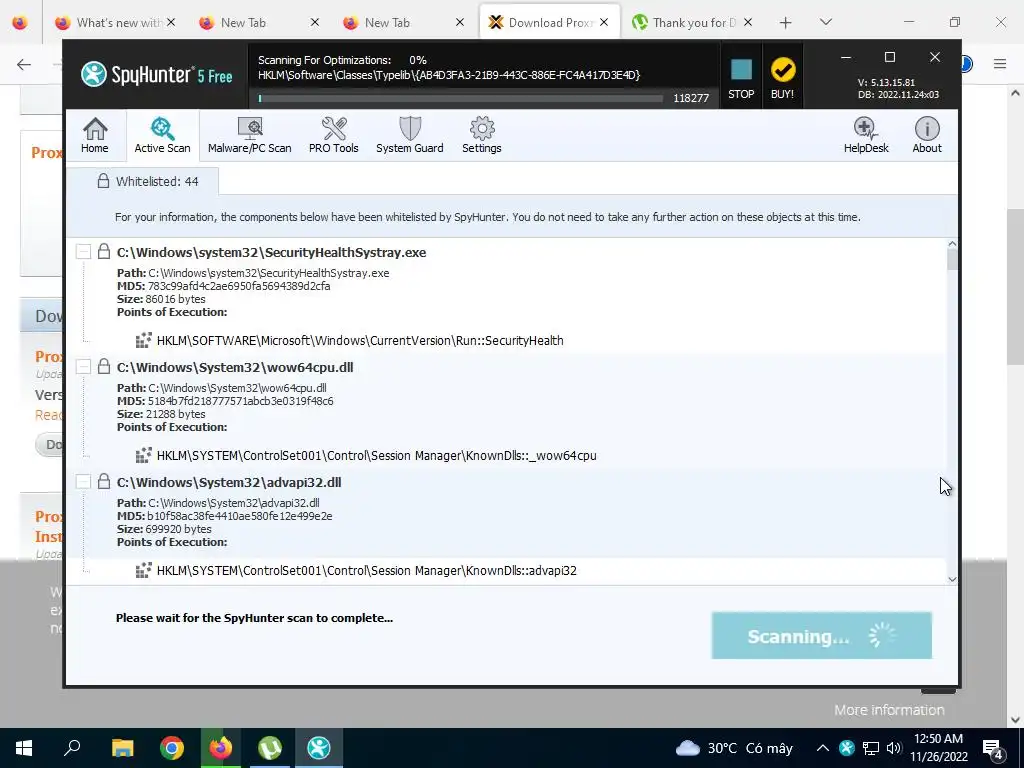The image size is (1024, 768).
Task: Select the KnownDlls::_wow64cpu registry path
Action: [x=377, y=456]
